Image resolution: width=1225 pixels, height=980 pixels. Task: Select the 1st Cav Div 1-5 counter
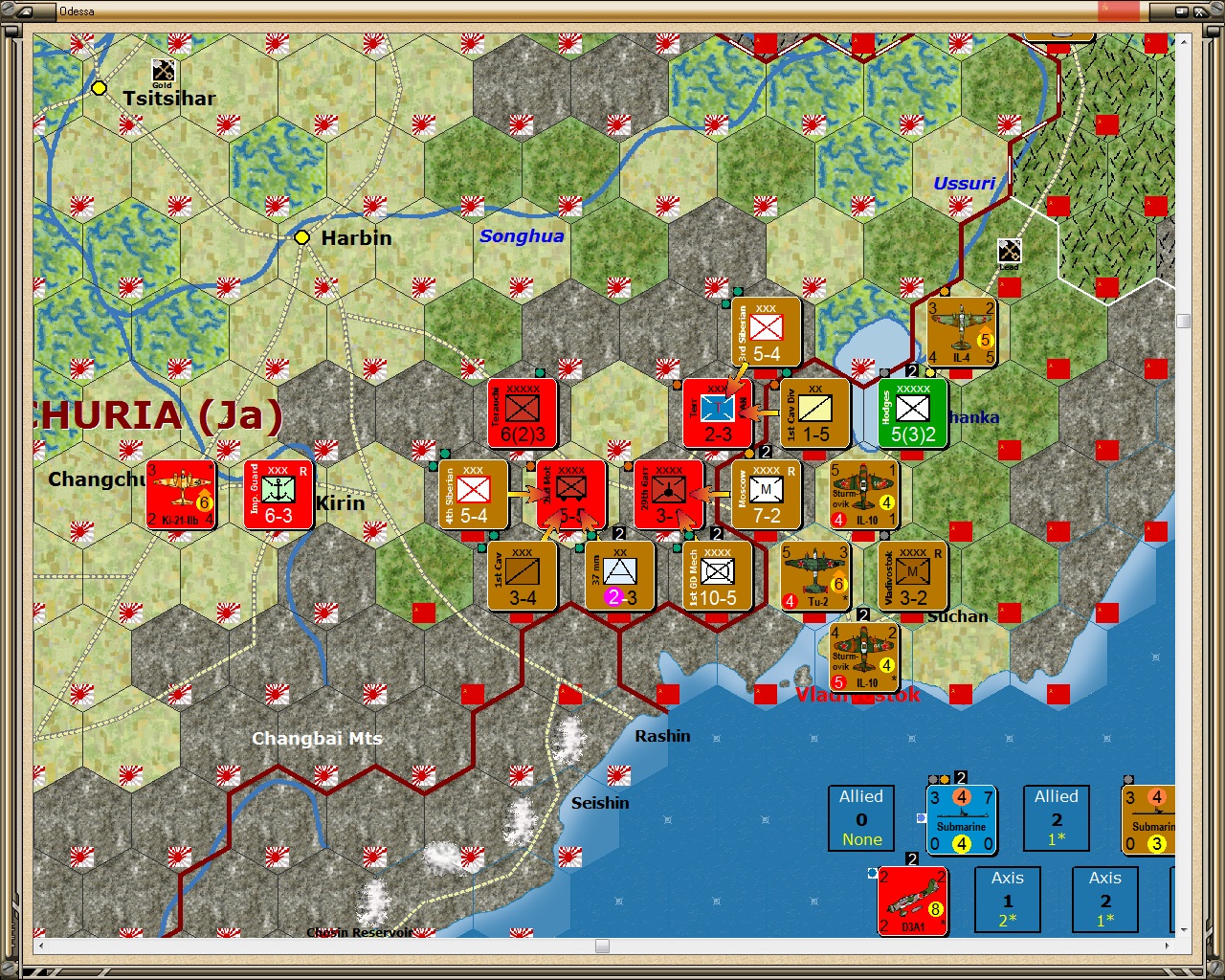(x=815, y=413)
